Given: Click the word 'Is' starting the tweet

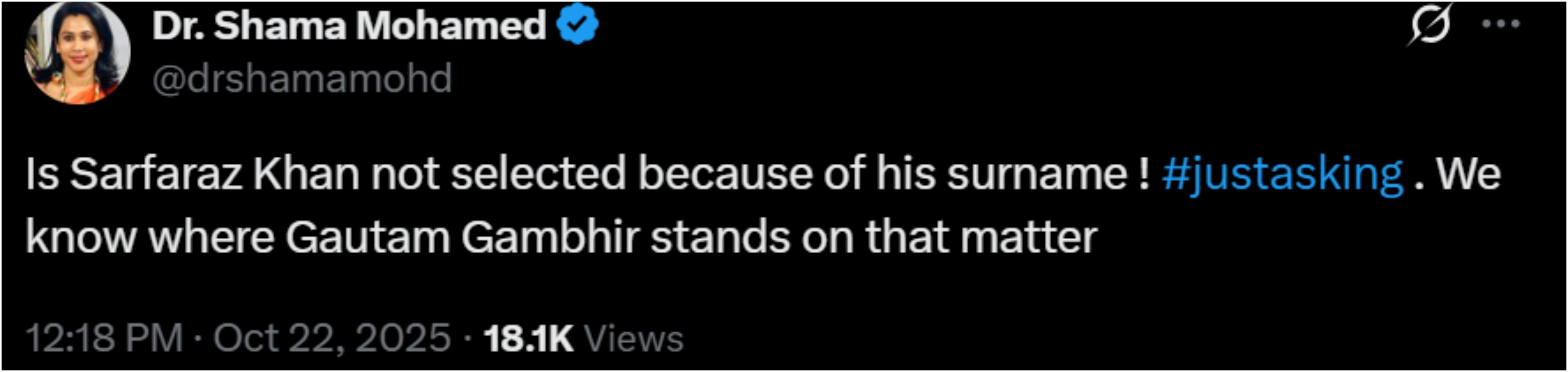Looking at the screenshot, I should [x=42, y=174].
